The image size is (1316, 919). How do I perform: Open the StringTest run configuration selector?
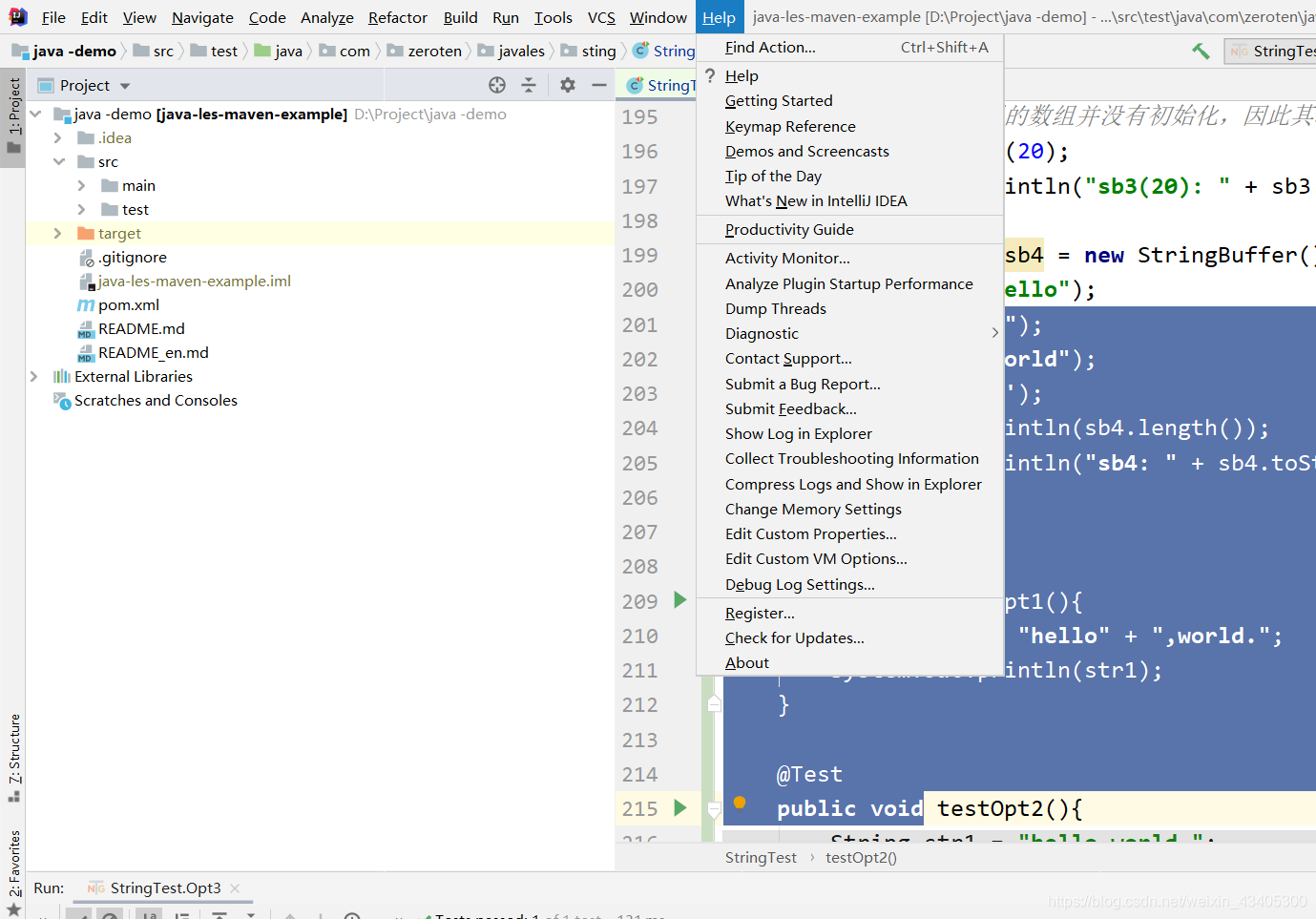pos(1271,51)
